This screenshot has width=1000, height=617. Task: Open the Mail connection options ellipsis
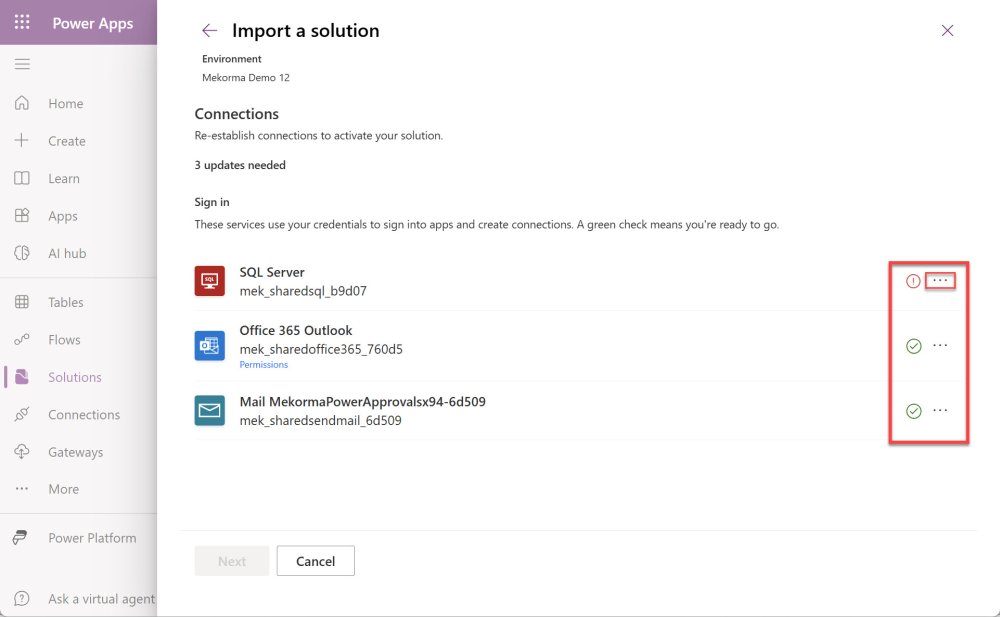coord(940,410)
